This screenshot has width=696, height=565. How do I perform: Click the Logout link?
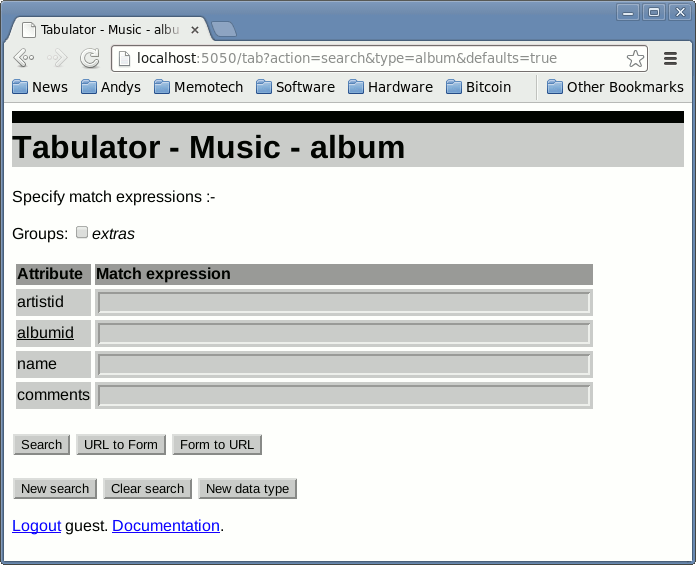click(x=36, y=526)
